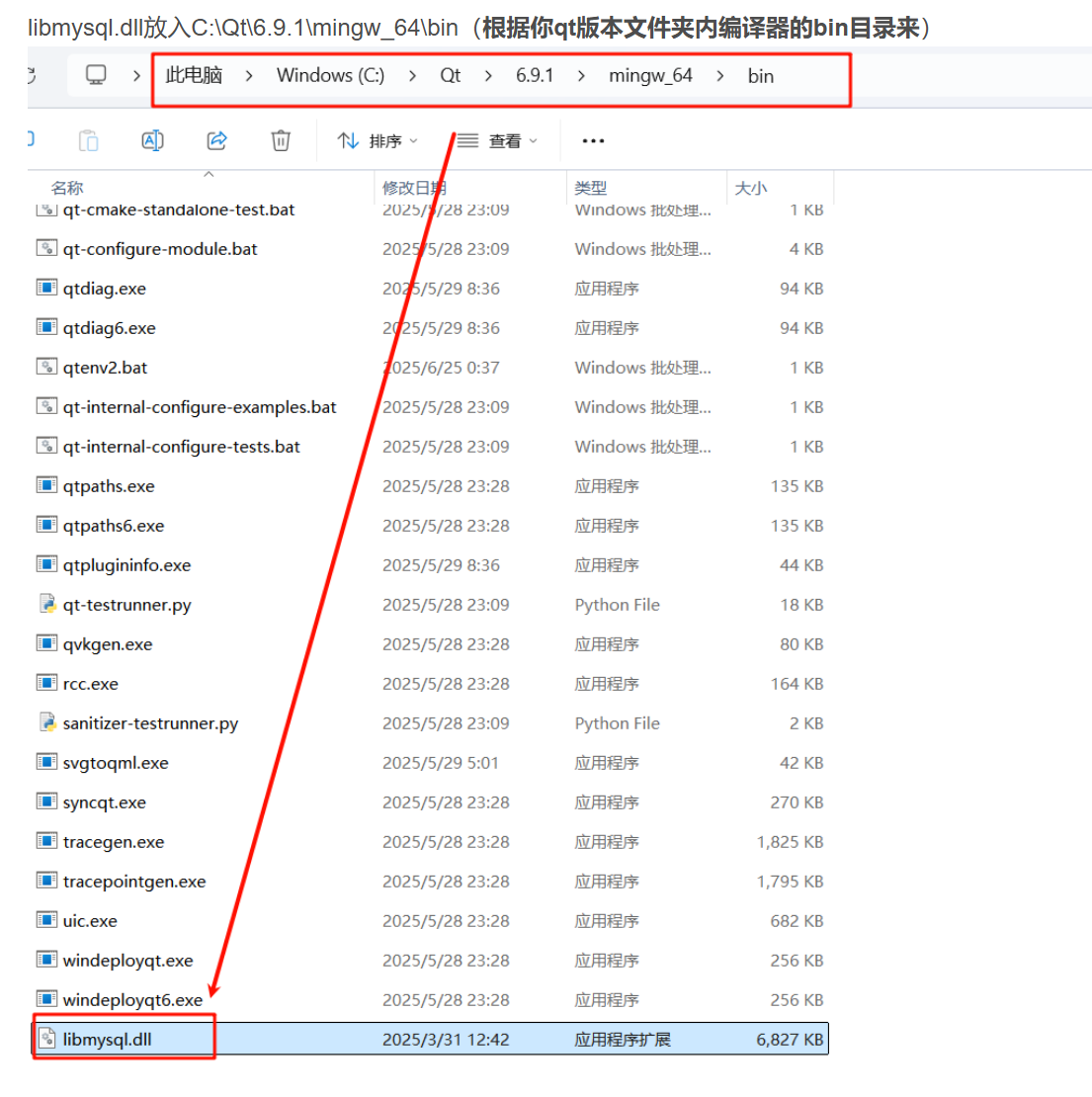Open the 查看 view dropdown arrow
The height and width of the screenshot is (1097, 1092).
(535, 140)
